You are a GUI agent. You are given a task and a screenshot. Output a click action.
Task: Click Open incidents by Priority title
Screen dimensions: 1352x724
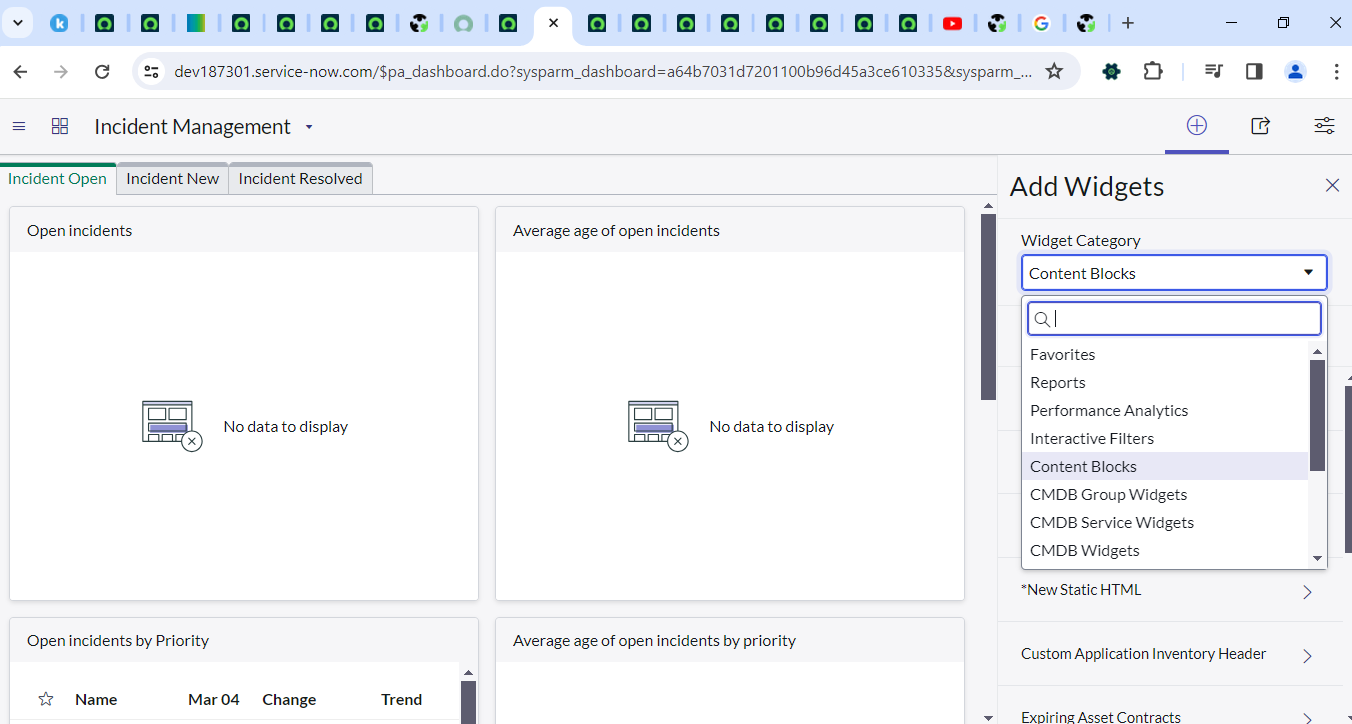coord(118,640)
